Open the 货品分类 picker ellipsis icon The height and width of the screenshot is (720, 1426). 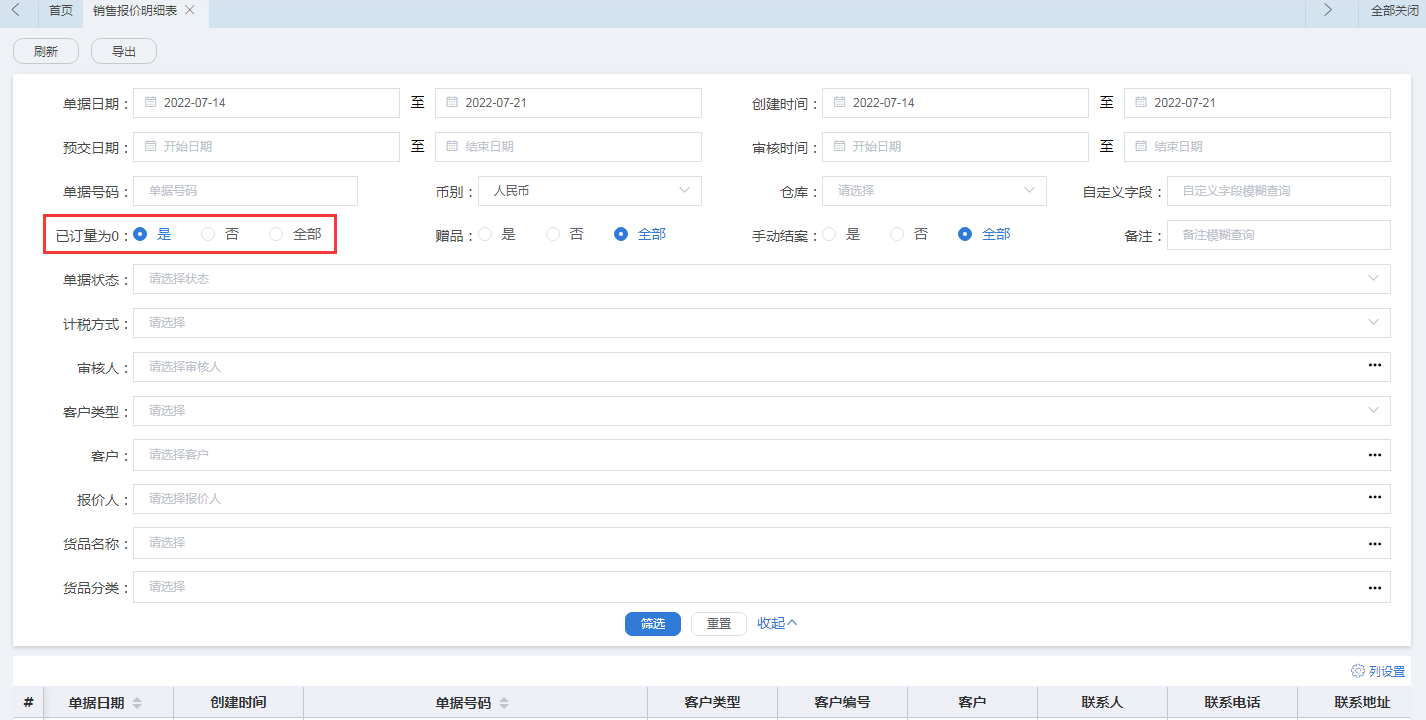[1375, 586]
